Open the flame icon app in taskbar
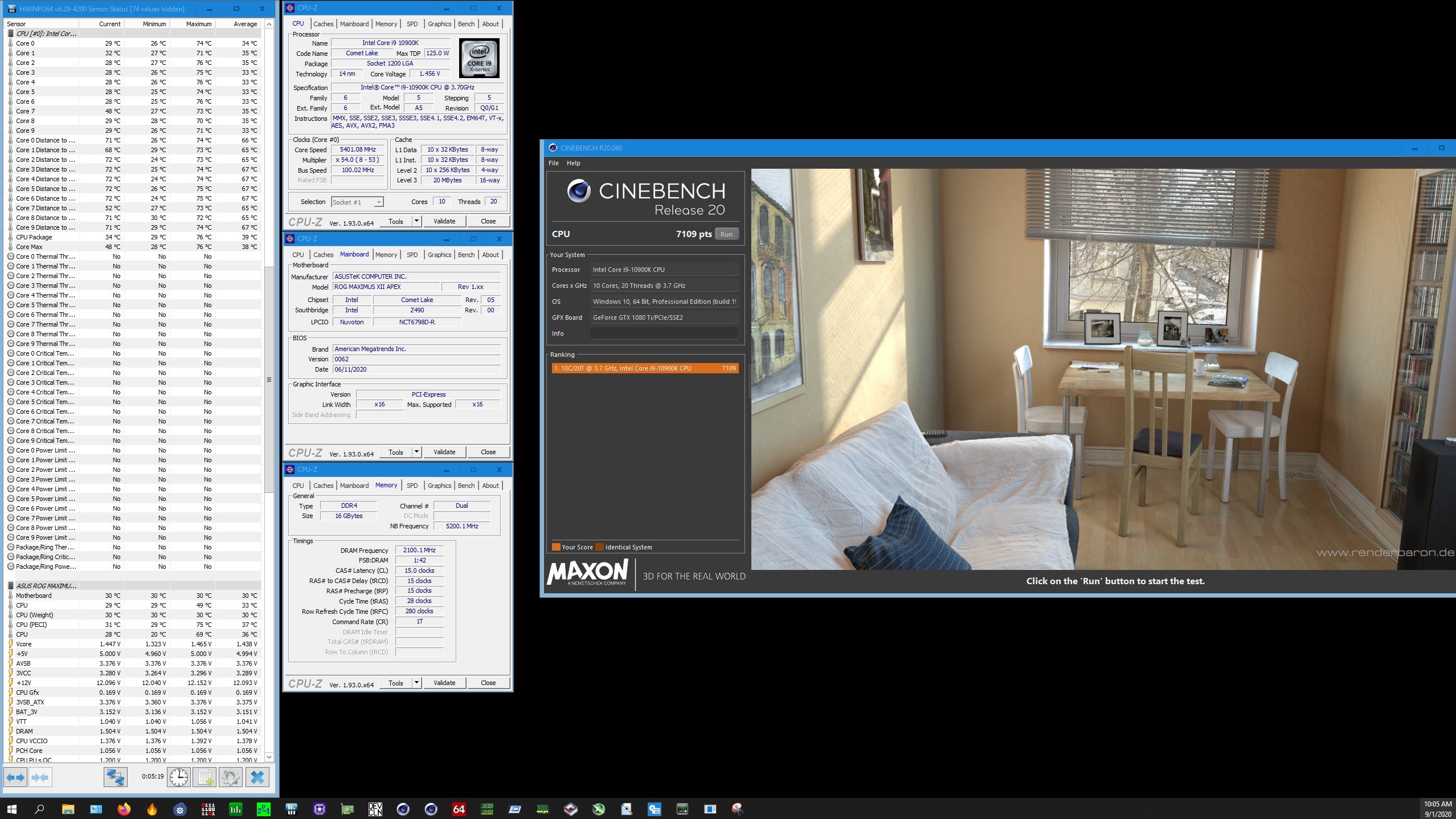The height and width of the screenshot is (819, 1456). click(152, 809)
